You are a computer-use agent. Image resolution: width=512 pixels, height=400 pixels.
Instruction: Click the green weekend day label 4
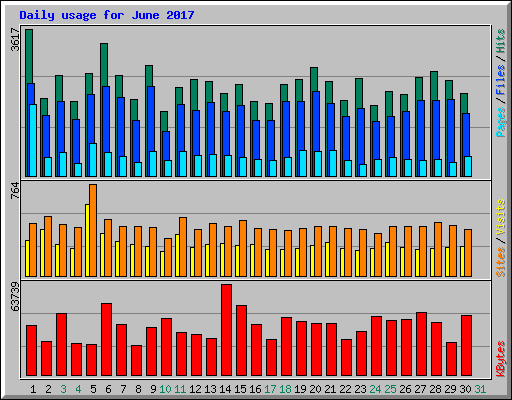coord(78,389)
